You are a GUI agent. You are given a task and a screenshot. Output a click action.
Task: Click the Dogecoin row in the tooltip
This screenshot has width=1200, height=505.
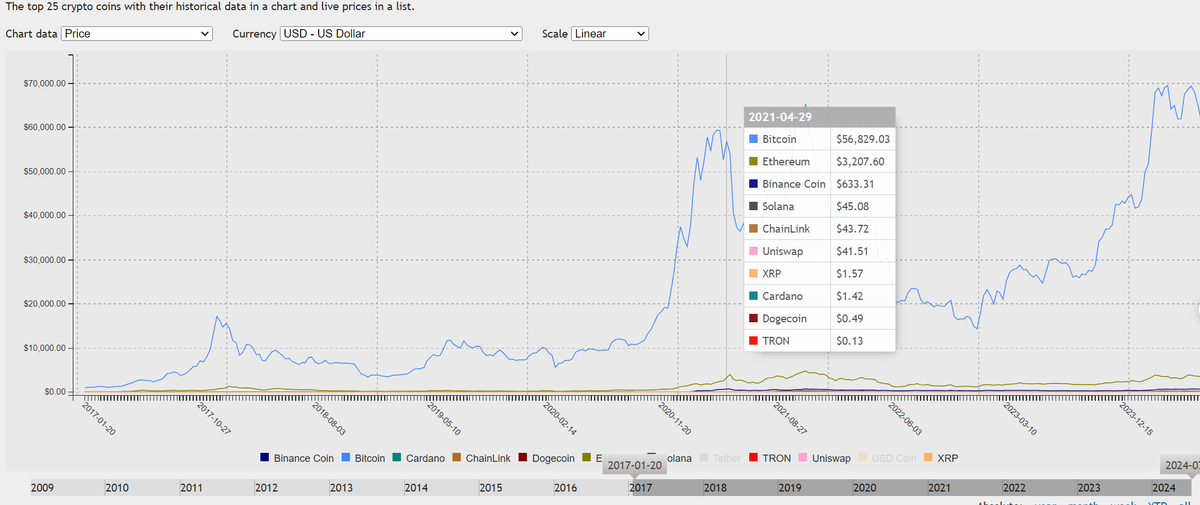(818, 318)
